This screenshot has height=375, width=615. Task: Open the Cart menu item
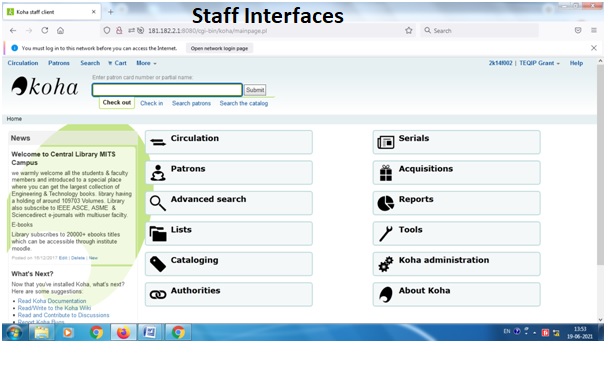coord(117,63)
